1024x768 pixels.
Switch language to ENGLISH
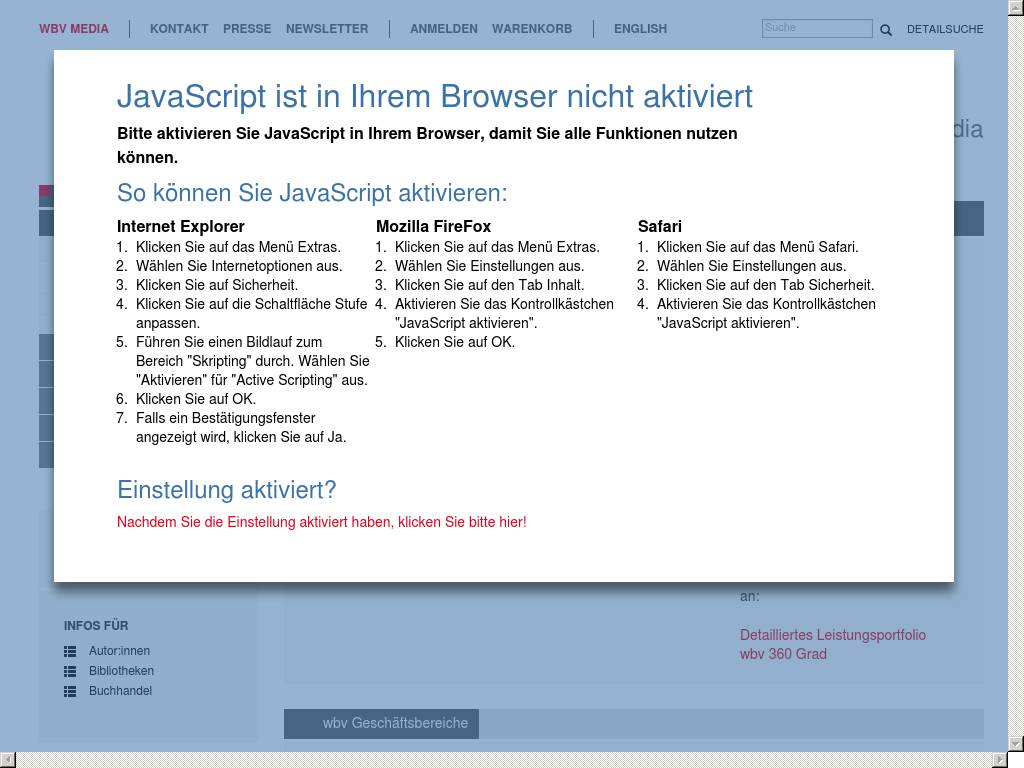coord(640,29)
